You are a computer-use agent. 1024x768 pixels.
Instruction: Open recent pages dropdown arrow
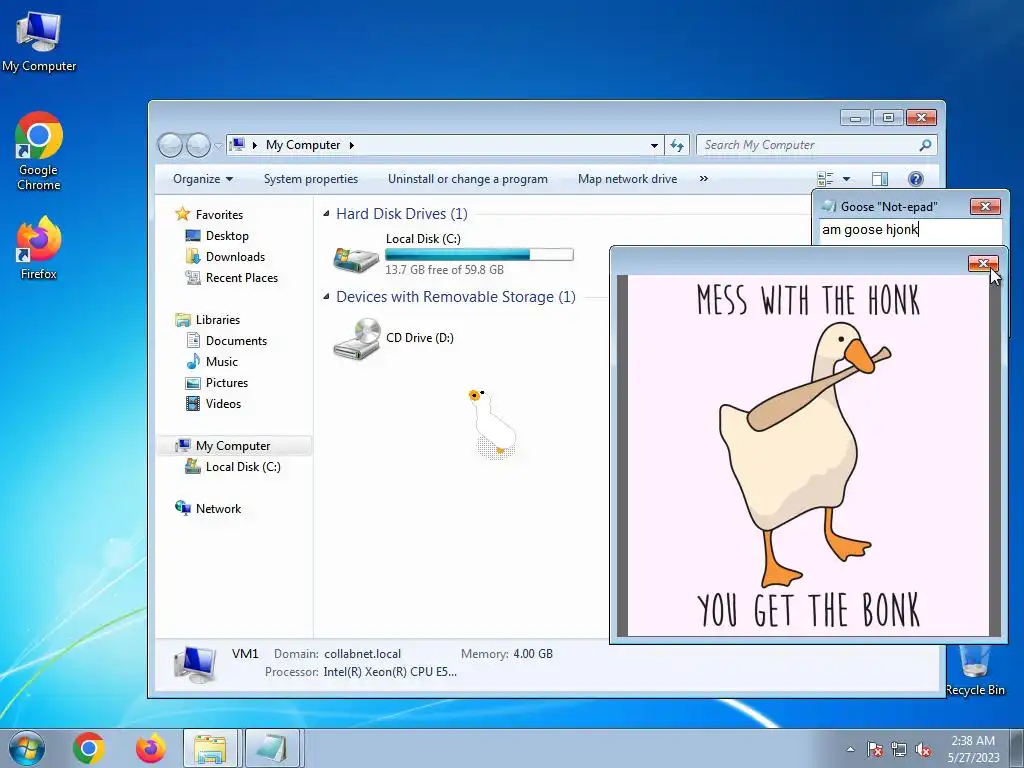pos(218,146)
